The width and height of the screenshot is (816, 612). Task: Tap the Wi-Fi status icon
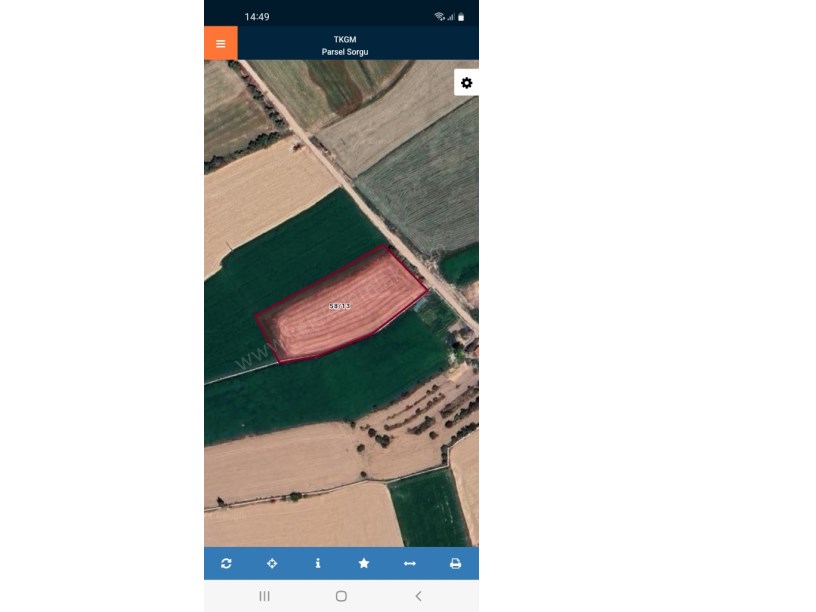coord(439,17)
